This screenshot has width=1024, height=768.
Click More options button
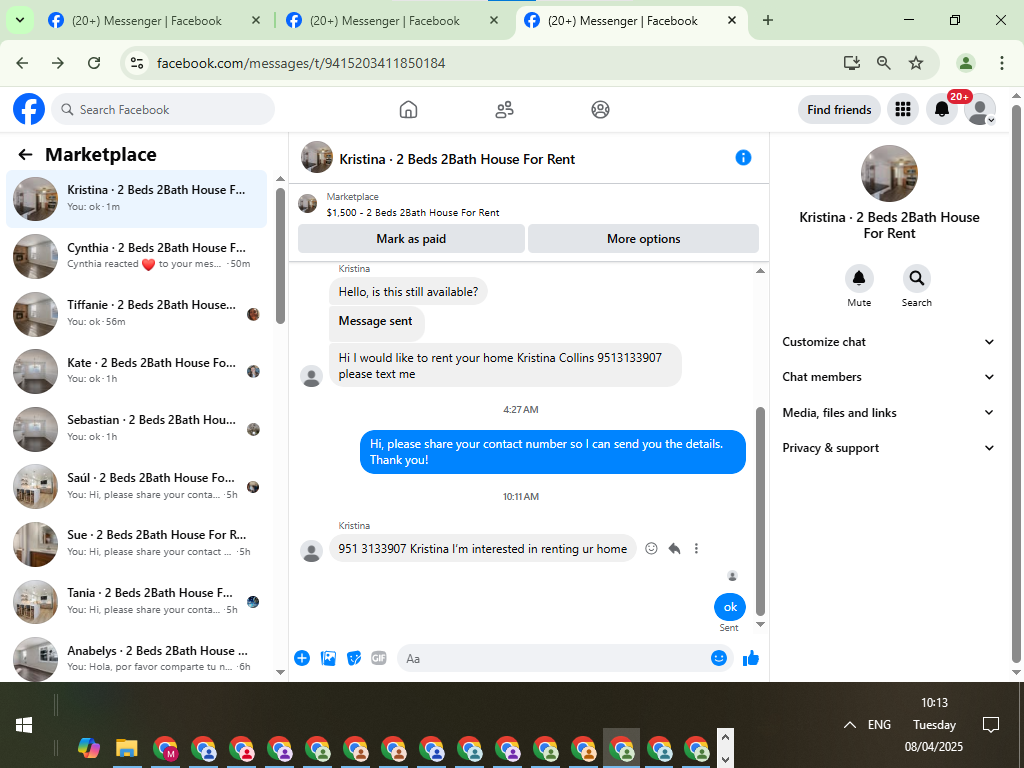coord(643,238)
